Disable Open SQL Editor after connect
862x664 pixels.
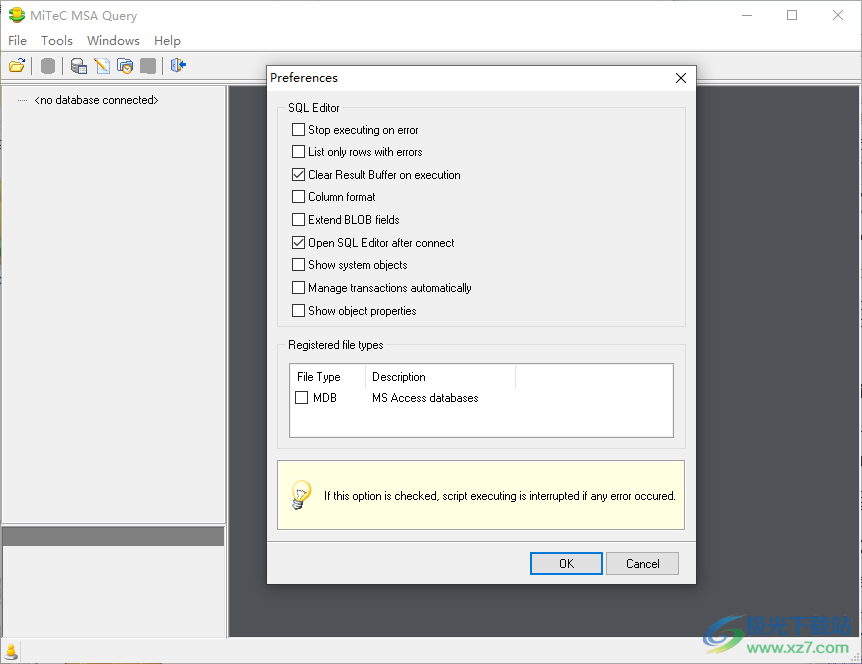299,243
